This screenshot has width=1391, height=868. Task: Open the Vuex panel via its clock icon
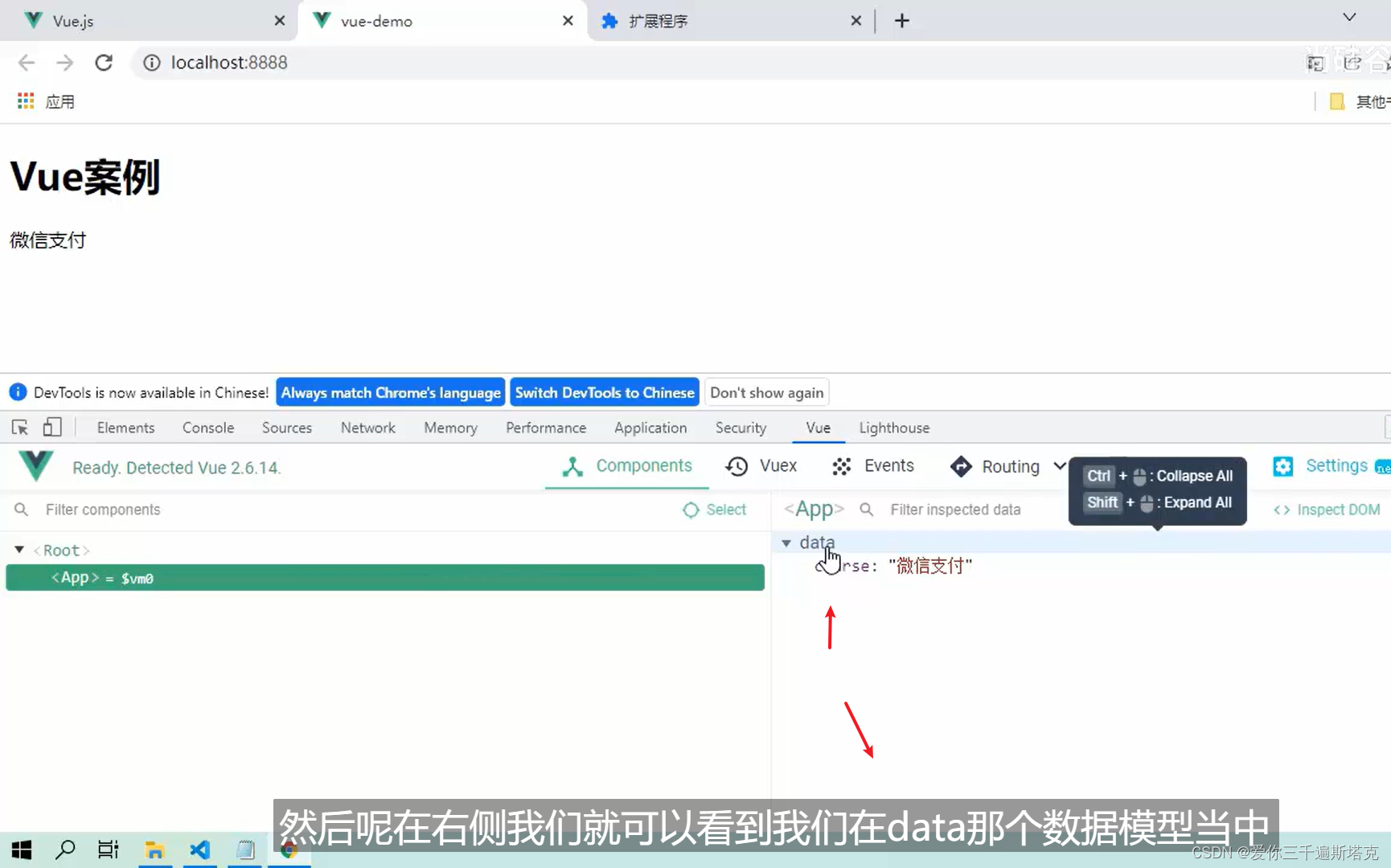(x=737, y=466)
